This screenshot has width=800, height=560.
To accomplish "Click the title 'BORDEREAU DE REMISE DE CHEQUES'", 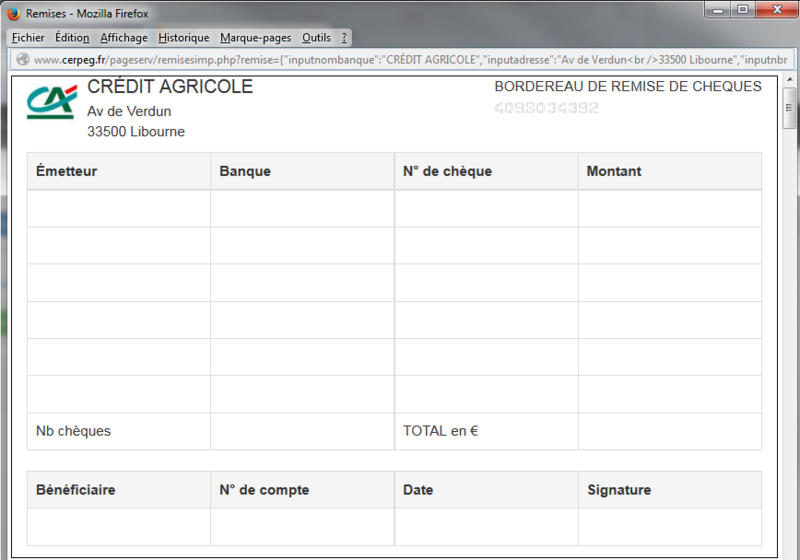I will (x=628, y=87).
